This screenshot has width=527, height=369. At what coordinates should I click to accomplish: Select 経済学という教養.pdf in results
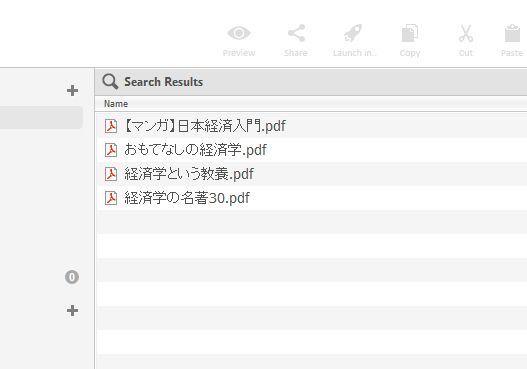pos(189,174)
